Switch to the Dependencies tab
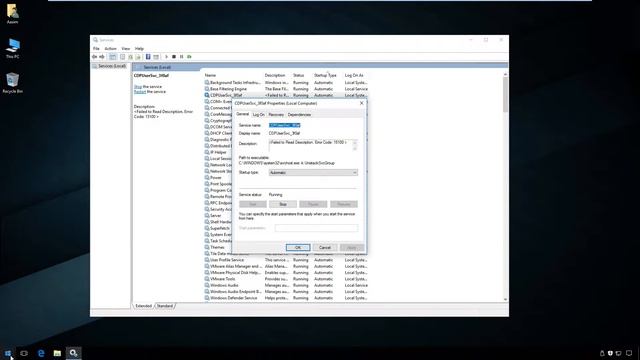This screenshot has height=360, width=640. [x=299, y=115]
